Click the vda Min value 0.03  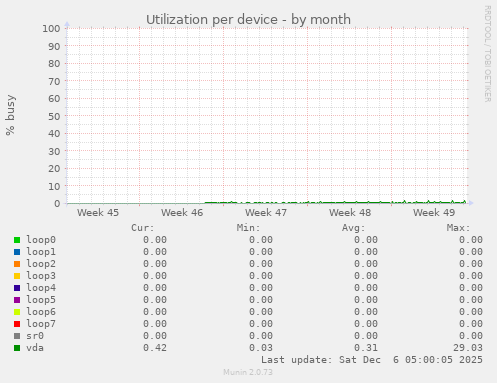pyautogui.click(x=261, y=348)
